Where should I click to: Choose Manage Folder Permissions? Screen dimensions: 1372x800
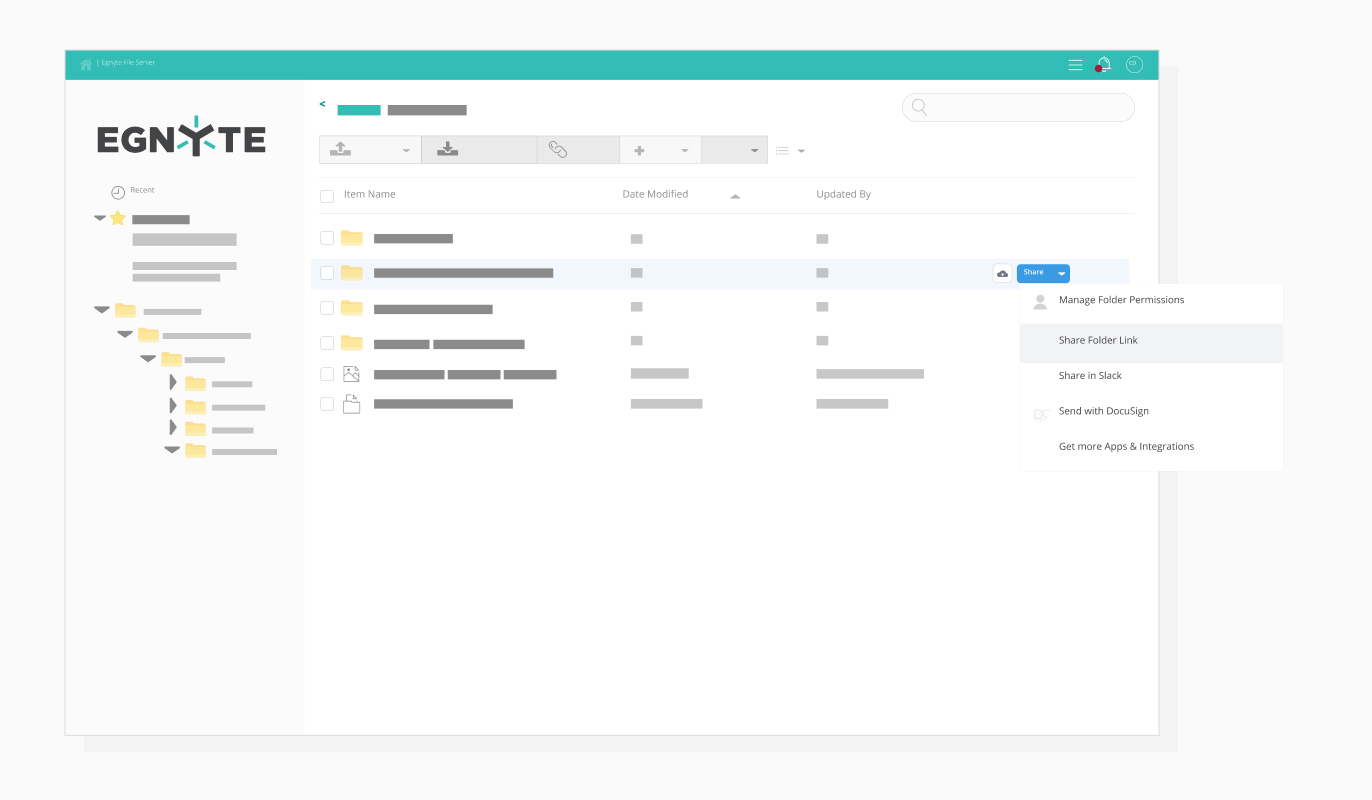[x=1121, y=300]
